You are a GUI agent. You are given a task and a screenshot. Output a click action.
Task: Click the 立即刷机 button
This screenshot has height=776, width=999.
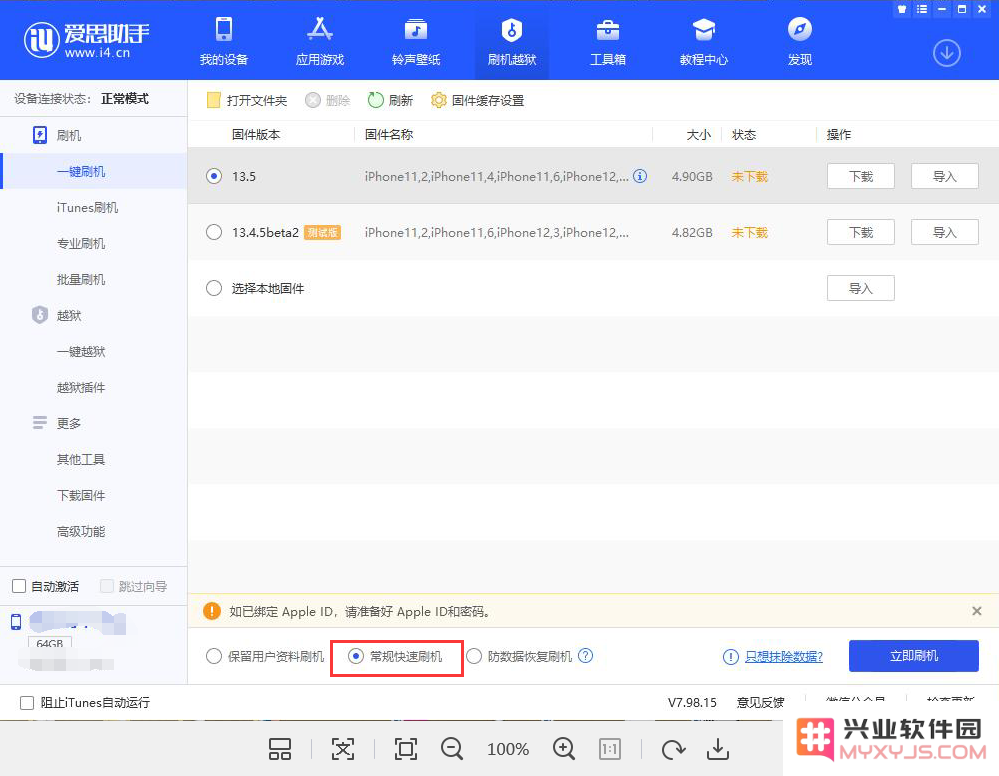pyautogui.click(x=914, y=656)
